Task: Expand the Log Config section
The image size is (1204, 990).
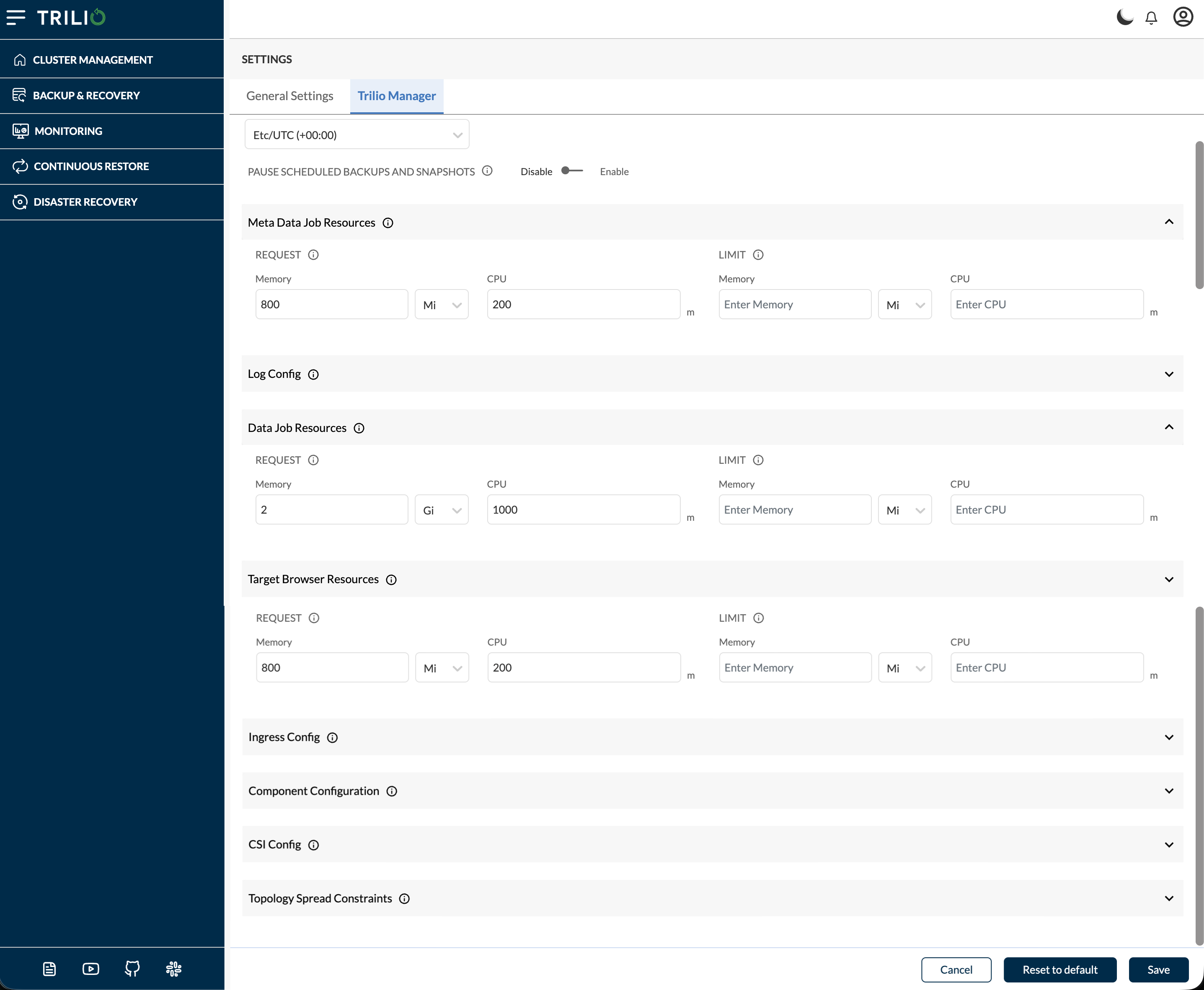Action: 1169,374
